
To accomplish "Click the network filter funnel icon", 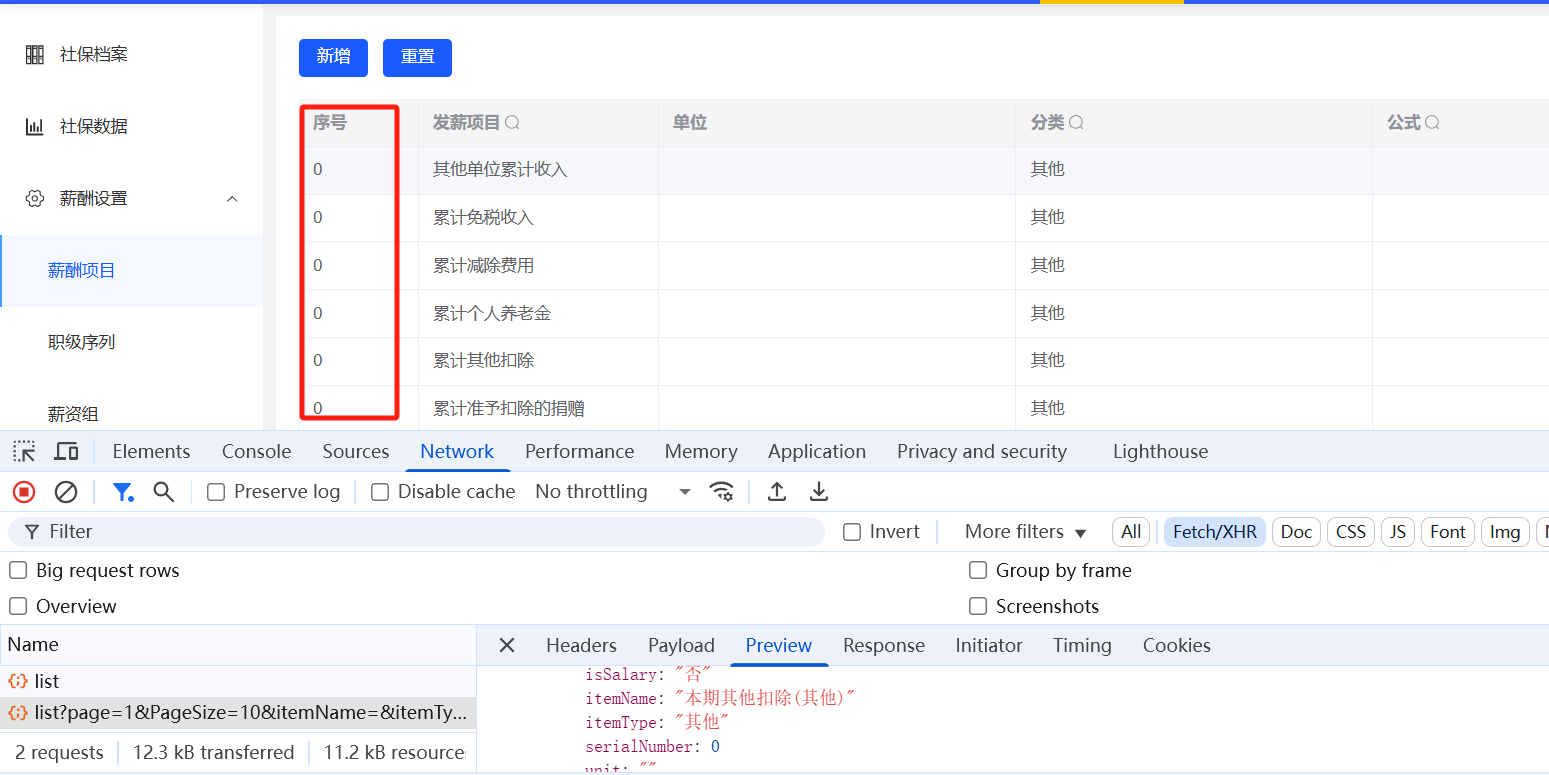I will click(x=122, y=491).
